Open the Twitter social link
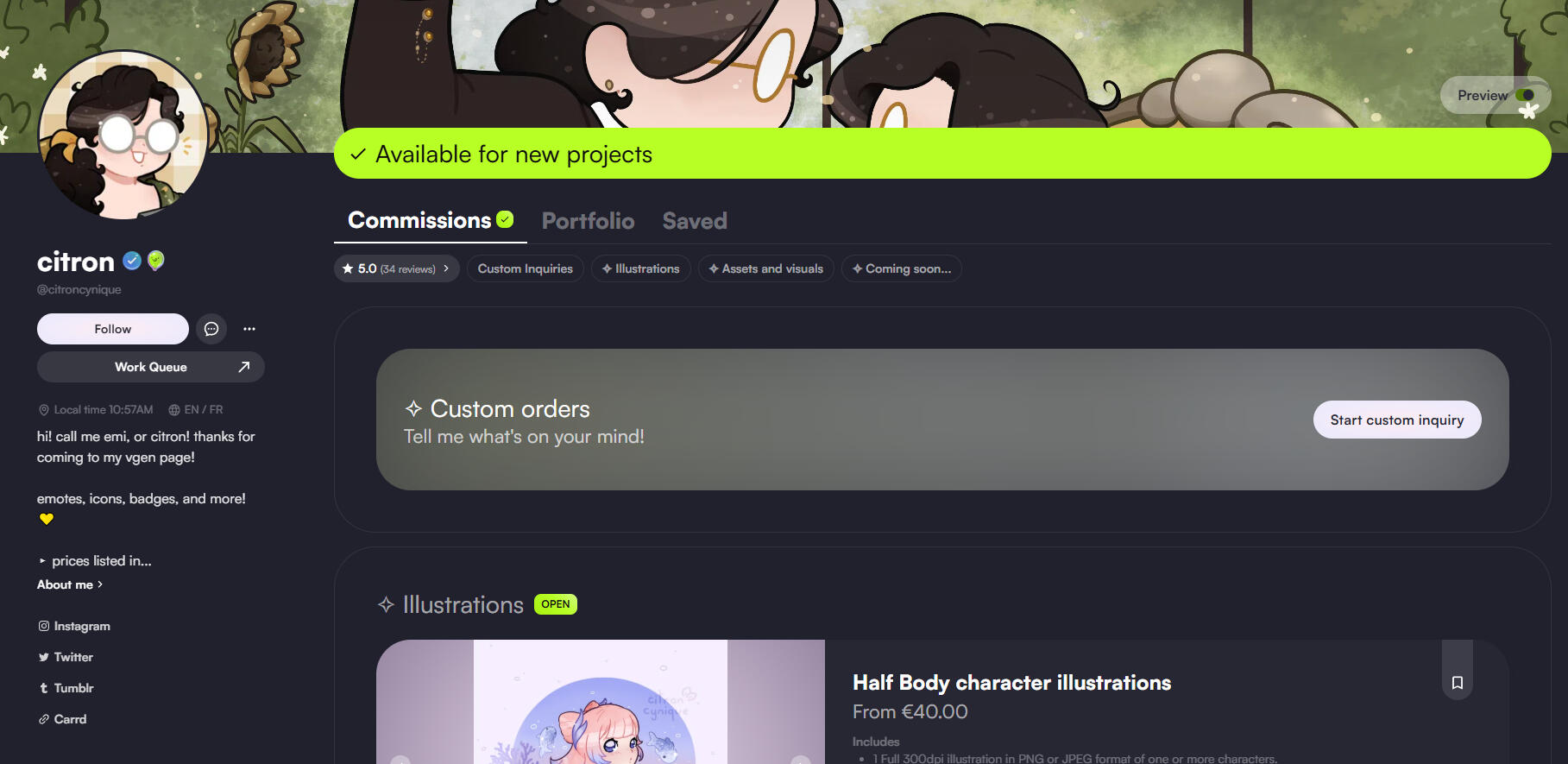This screenshot has height=764, width=1568. (66, 657)
